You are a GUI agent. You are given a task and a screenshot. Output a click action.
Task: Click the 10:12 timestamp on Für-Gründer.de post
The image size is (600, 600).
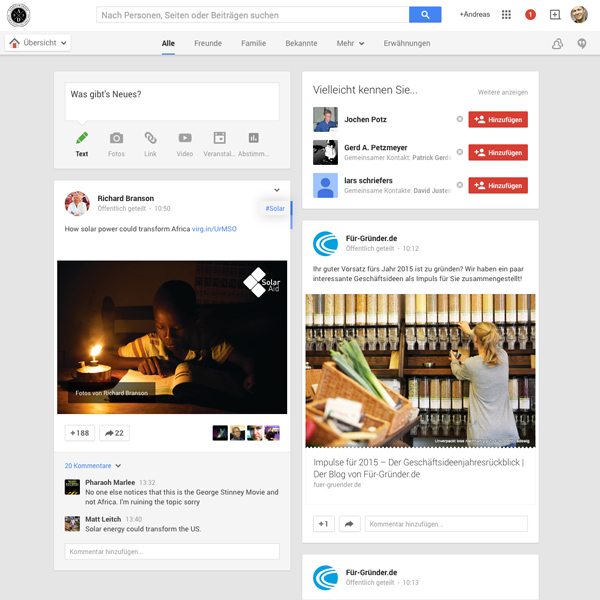411,248
